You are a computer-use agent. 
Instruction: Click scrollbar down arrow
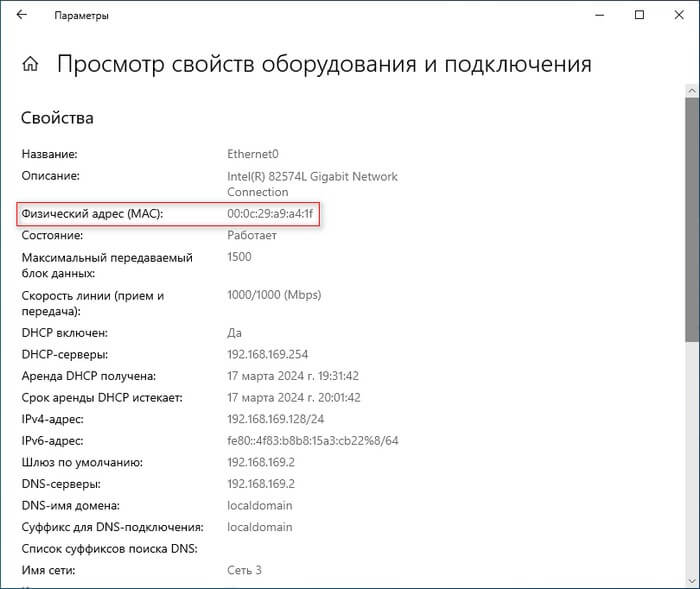point(692,581)
